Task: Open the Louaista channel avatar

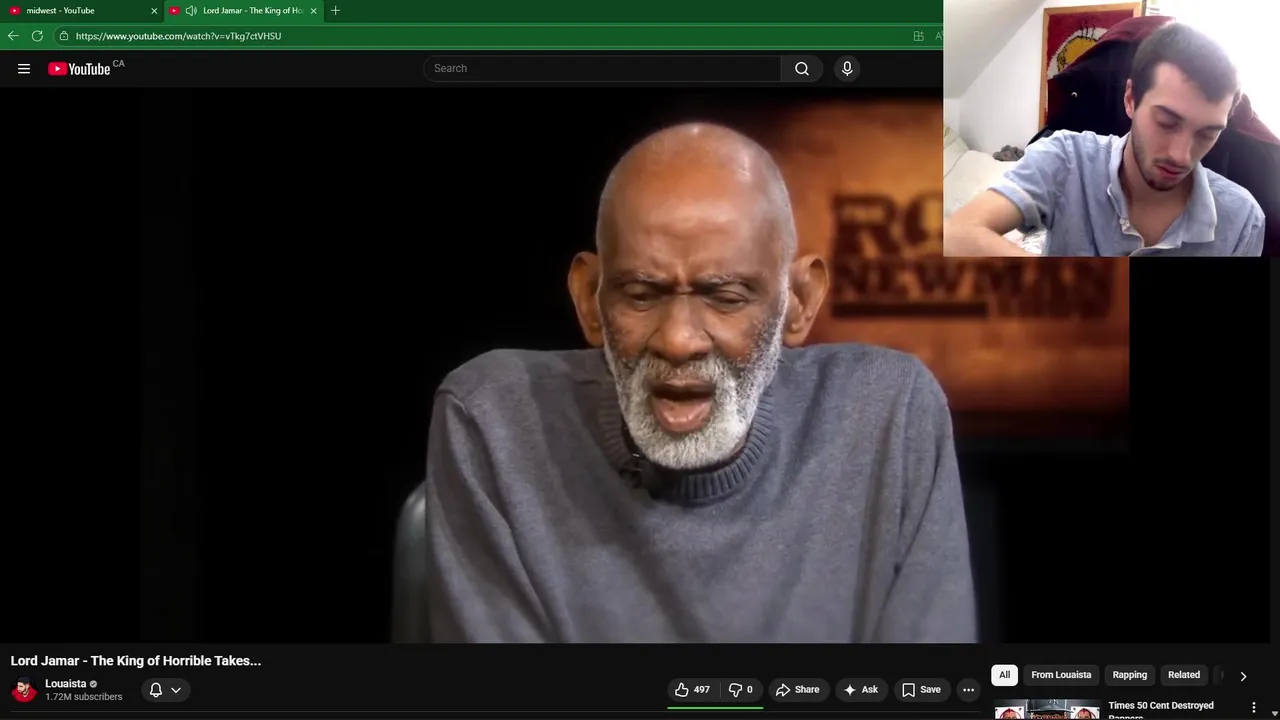Action: tap(24, 690)
